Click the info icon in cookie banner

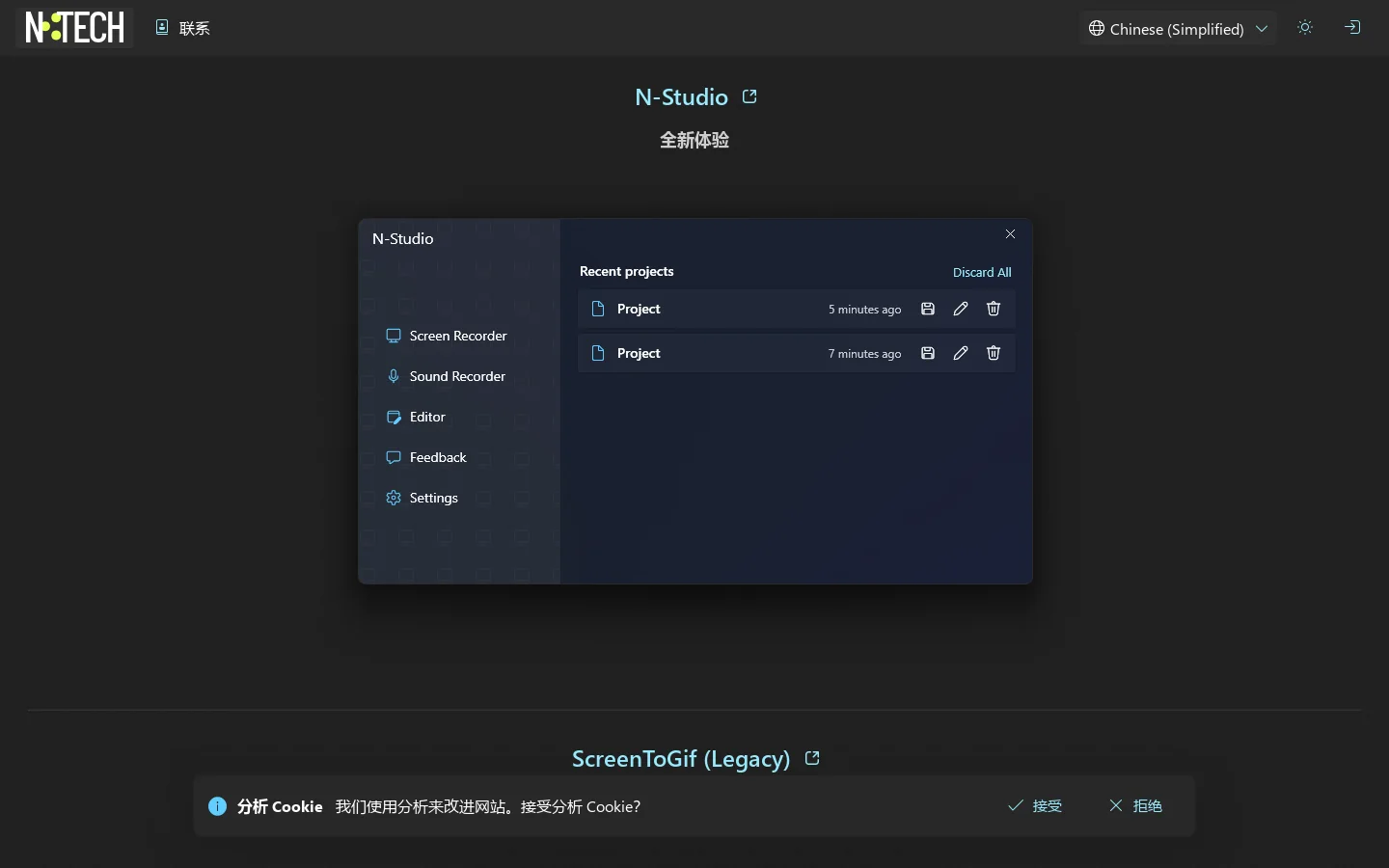click(218, 806)
